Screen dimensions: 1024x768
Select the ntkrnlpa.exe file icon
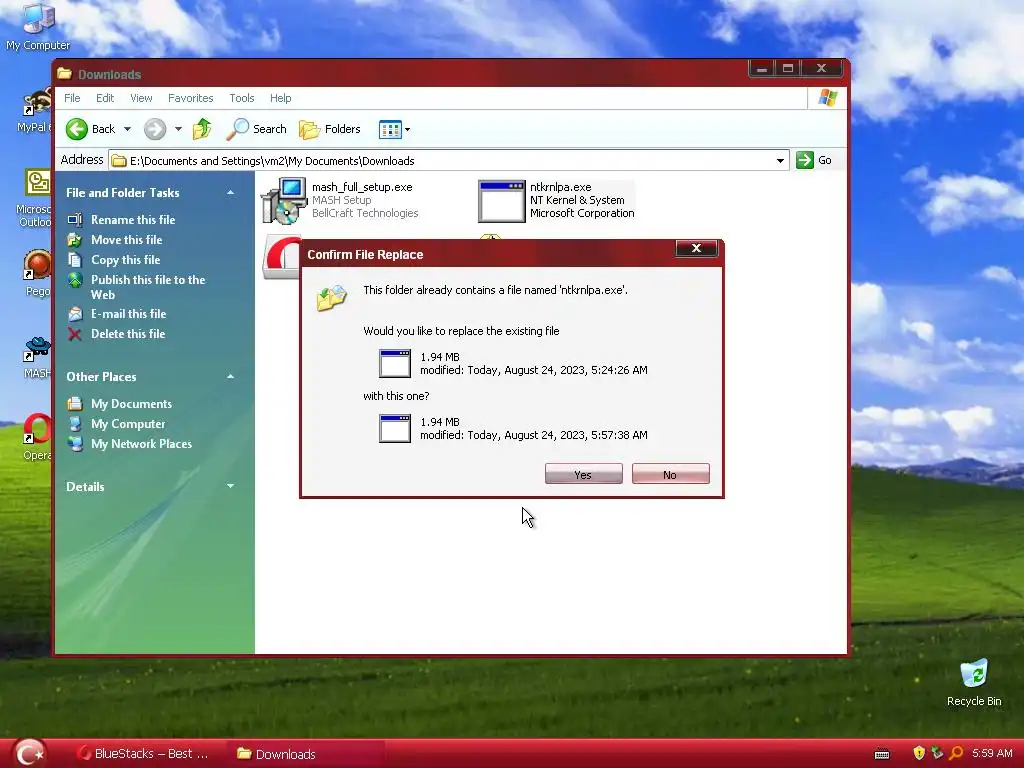[502, 202]
